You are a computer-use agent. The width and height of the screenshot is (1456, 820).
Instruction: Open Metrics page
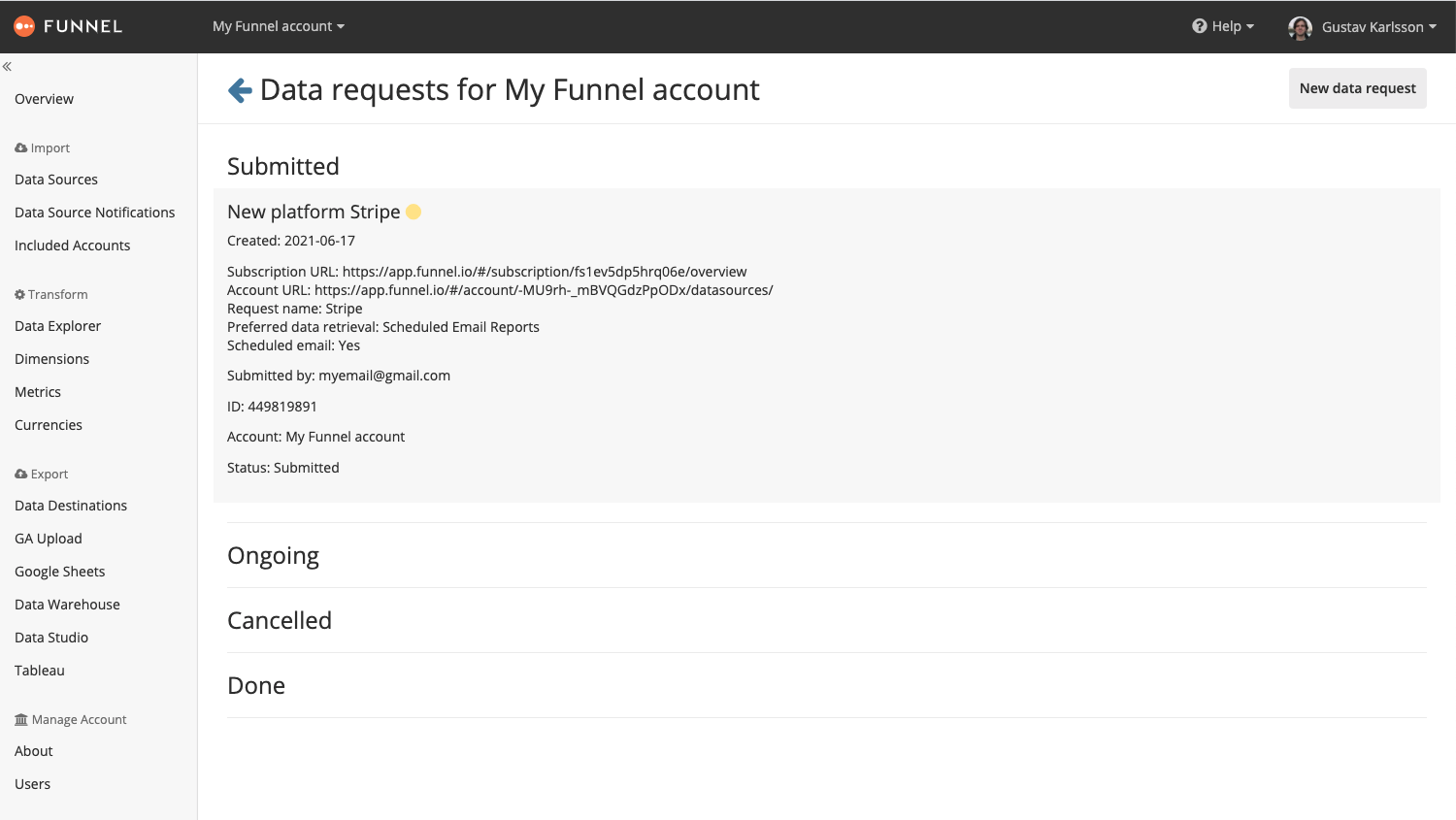click(38, 392)
